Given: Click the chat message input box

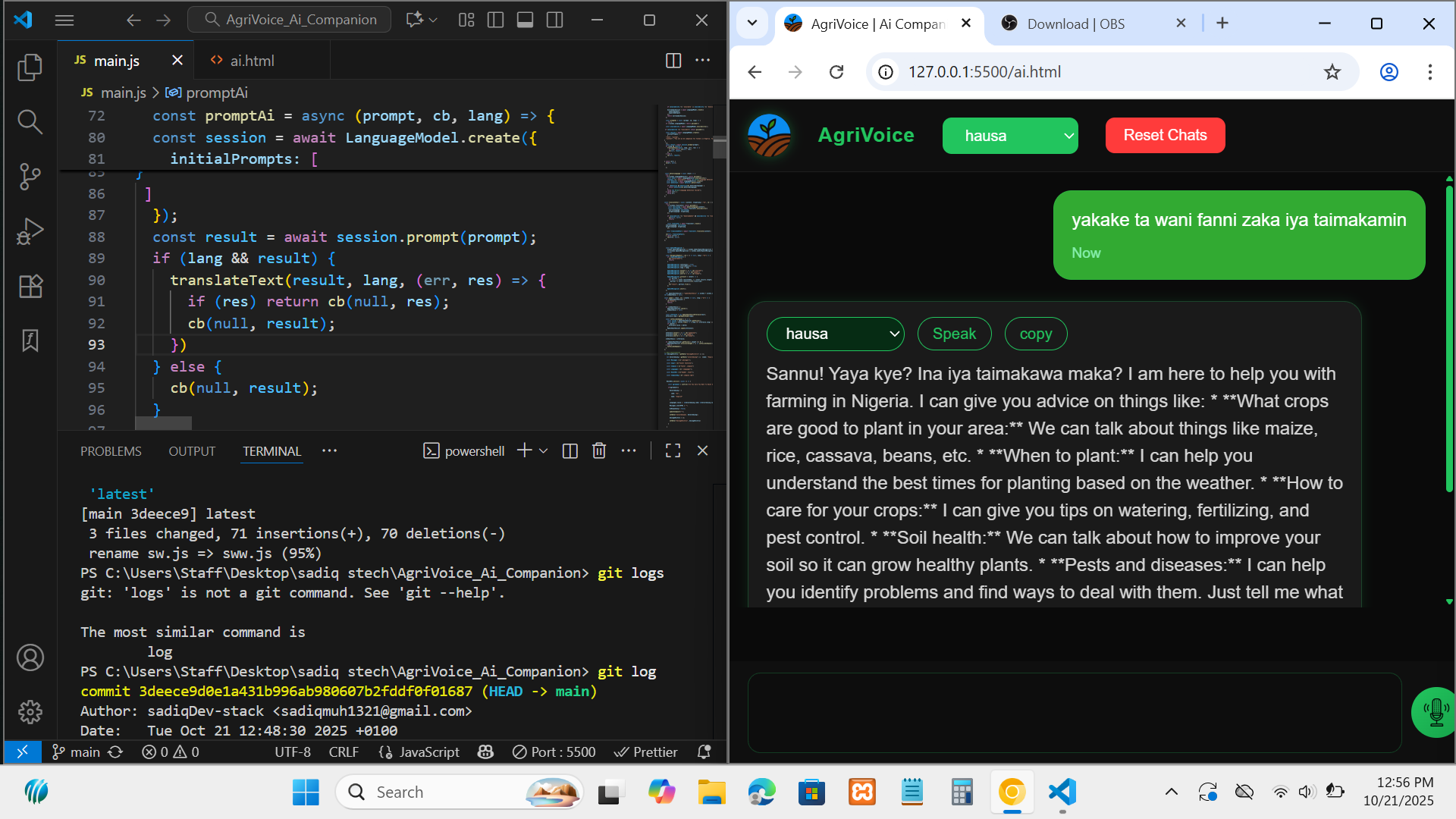Looking at the screenshot, I should 1074,712.
